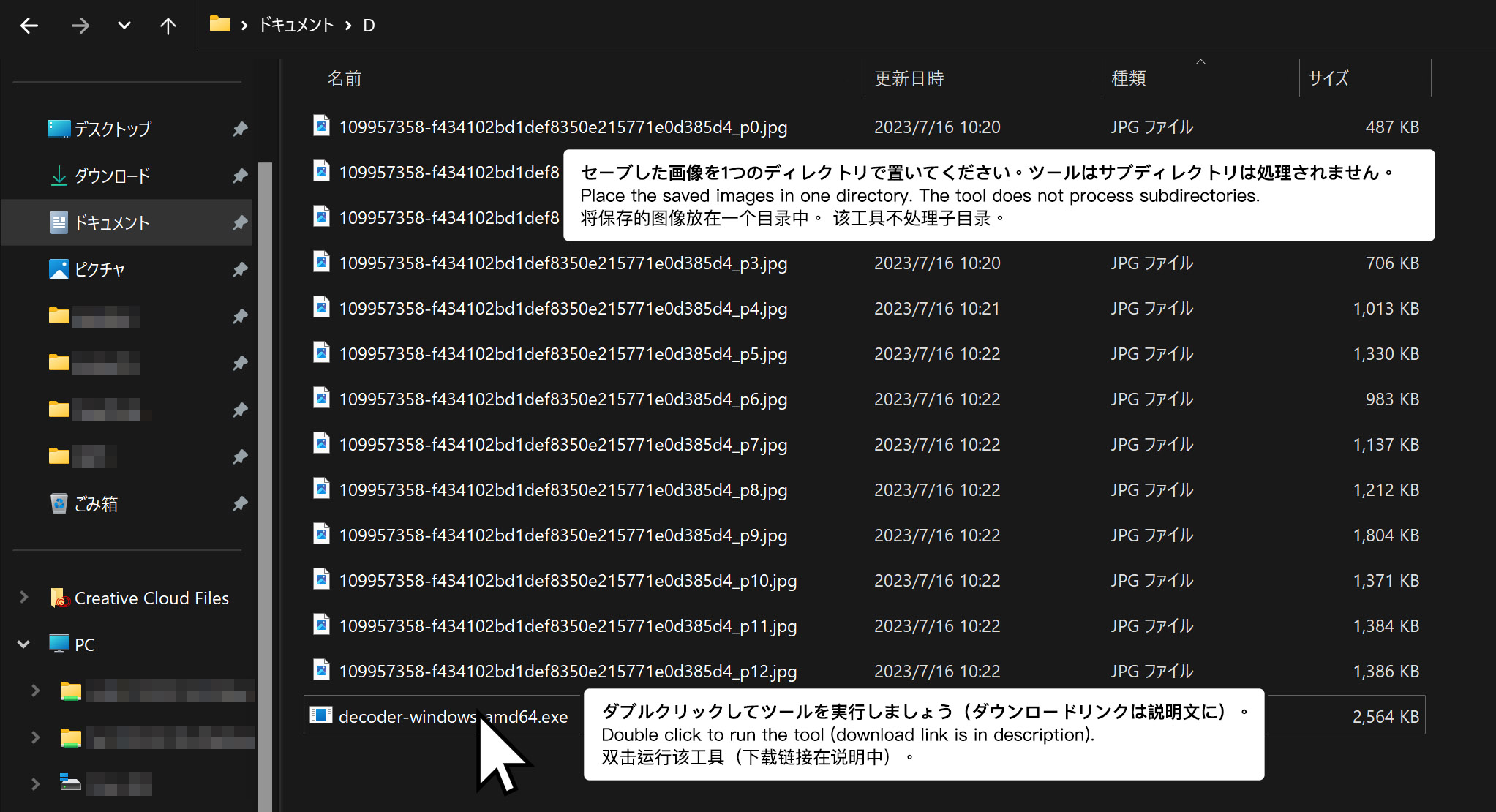The width and height of the screenshot is (1496, 812).
Task: Go back with the back arrow
Action: pos(29,26)
